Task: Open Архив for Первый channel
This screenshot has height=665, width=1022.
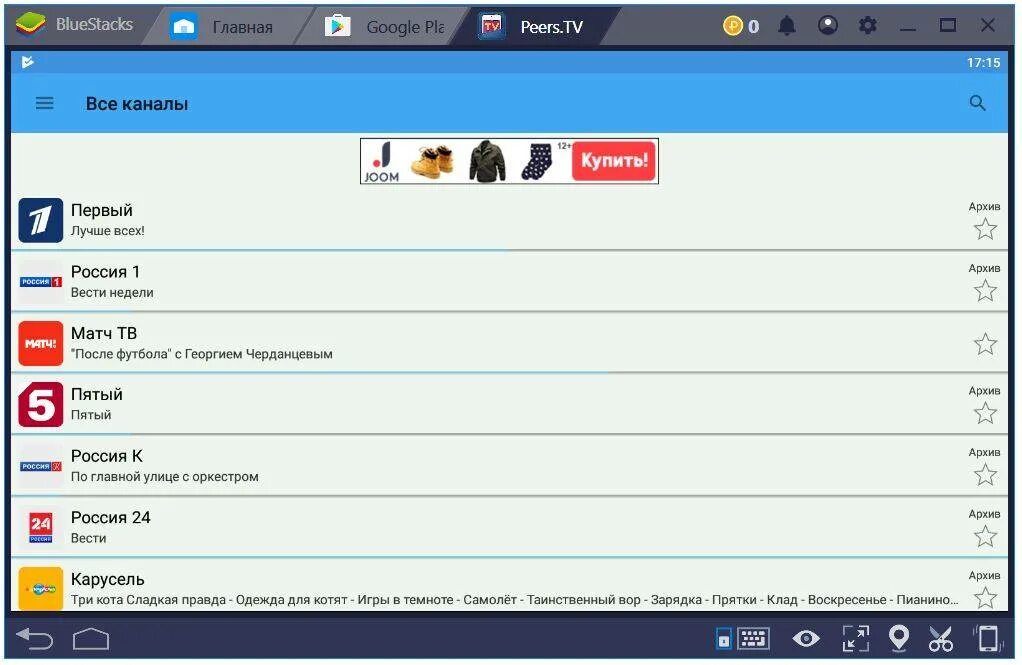Action: (x=984, y=206)
